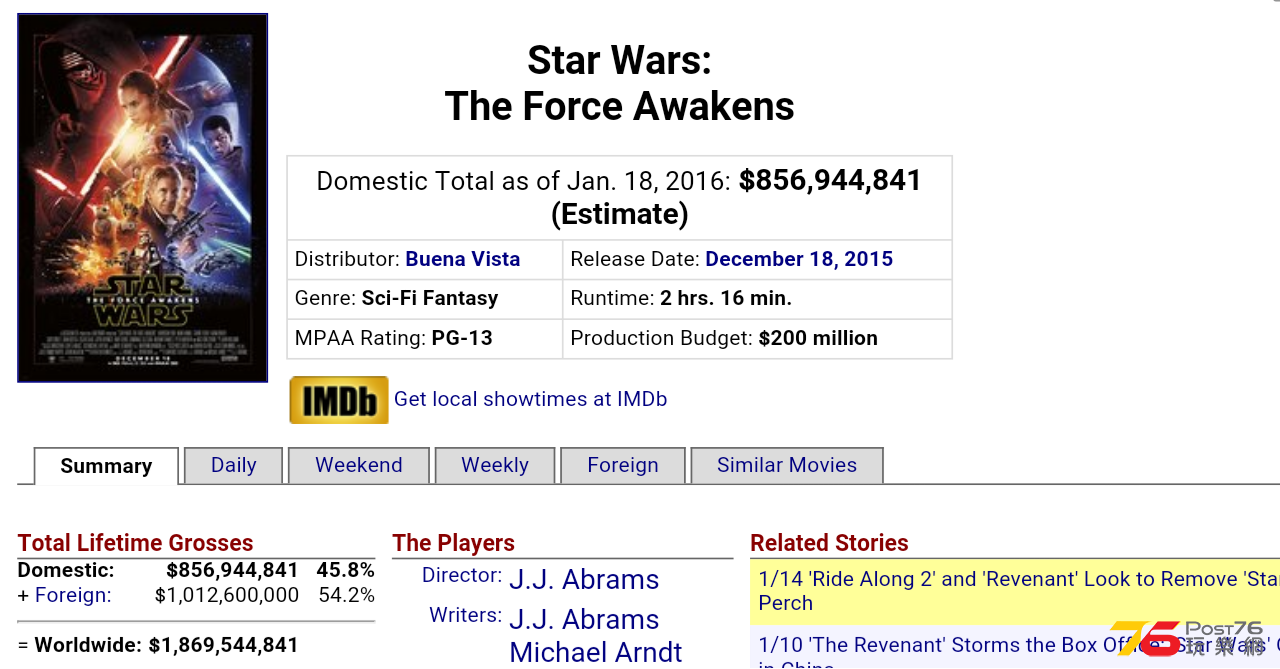
Task: Follow the Buena Vista distributor link
Action: (x=463, y=259)
